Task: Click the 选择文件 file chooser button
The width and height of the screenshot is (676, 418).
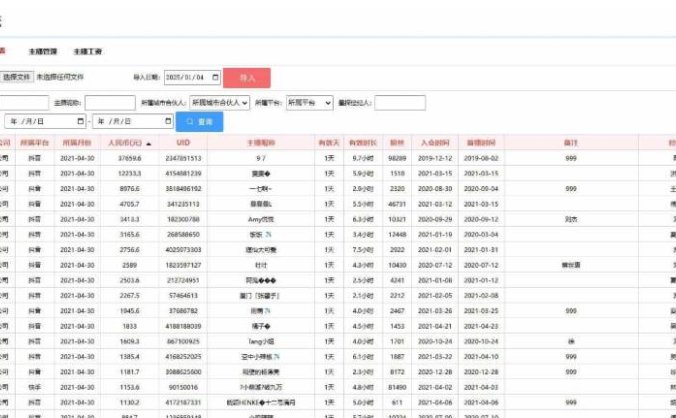Action: point(16,77)
